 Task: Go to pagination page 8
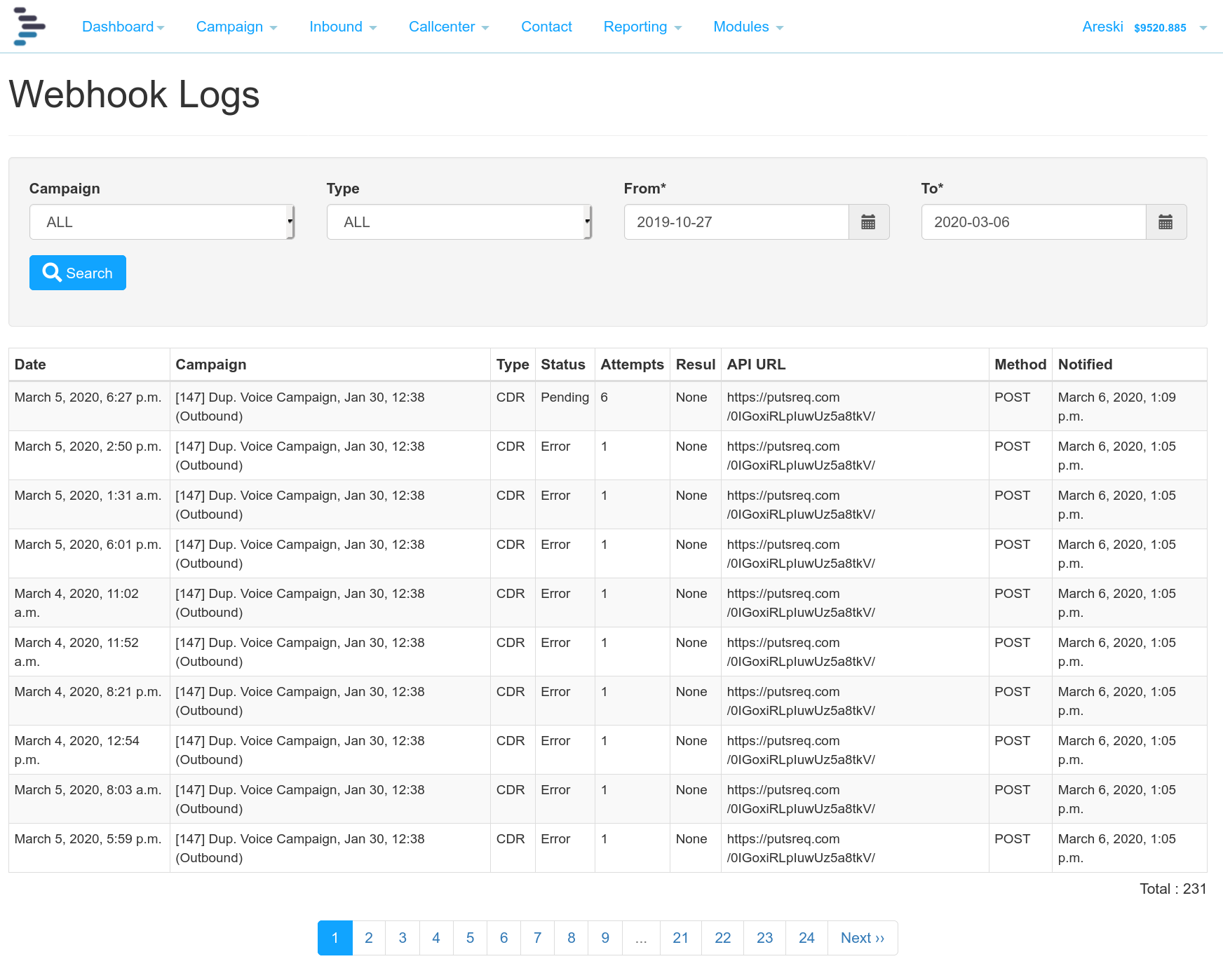click(x=572, y=938)
